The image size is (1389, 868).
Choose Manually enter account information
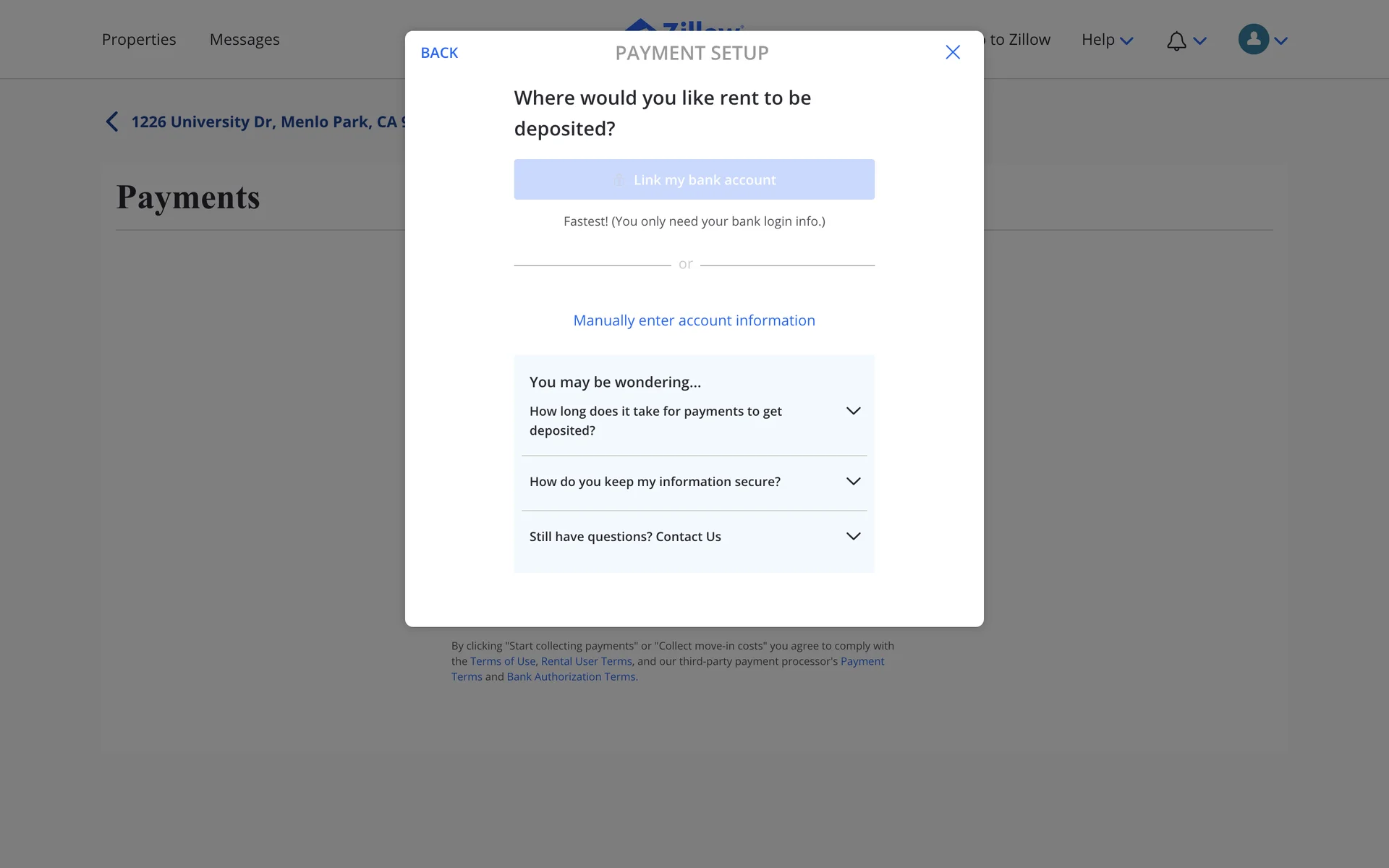click(694, 320)
